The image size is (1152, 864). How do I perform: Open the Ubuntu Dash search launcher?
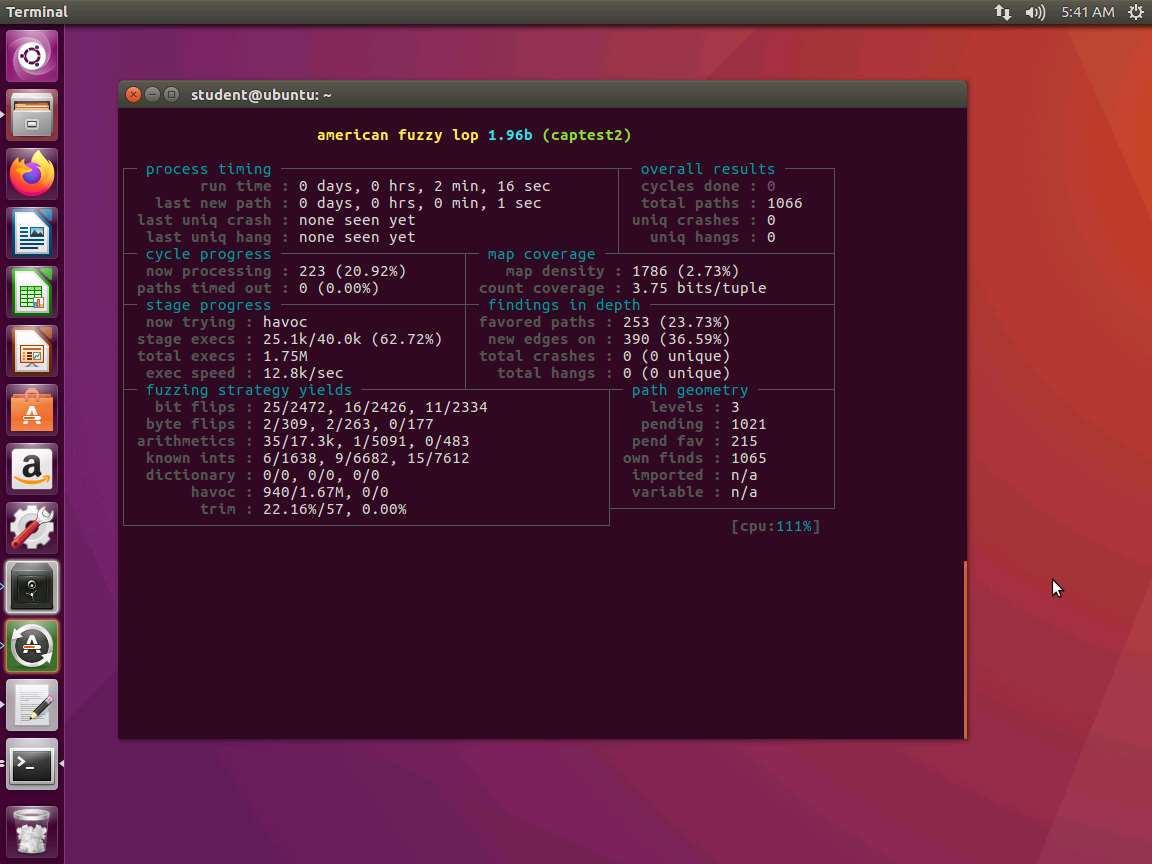coord(32,56)
